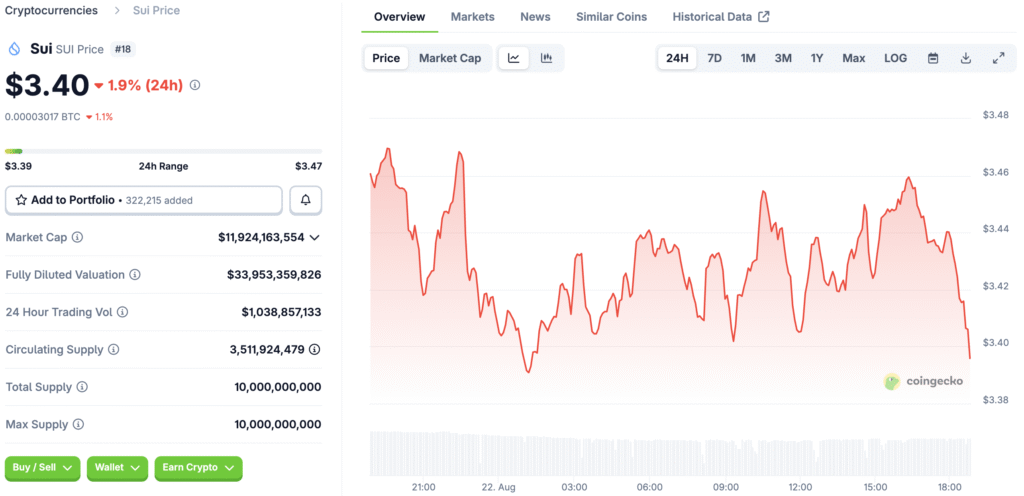
Task: Open info icon next to 24h change
Action: [195, 85]
